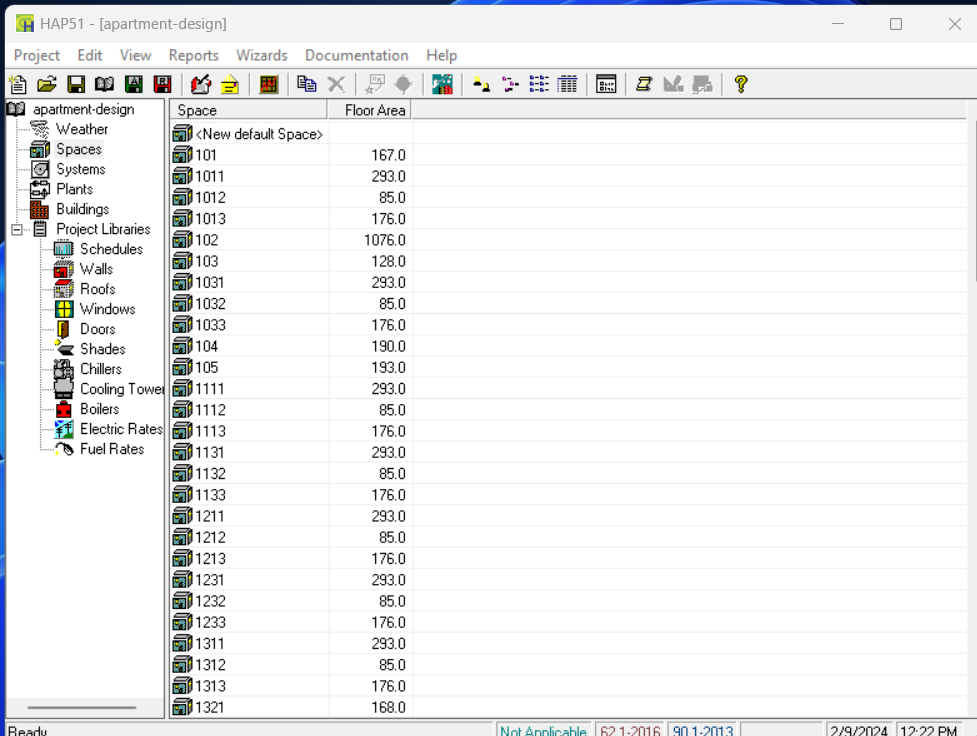This screenshot has width=977, height=736.
Task: Click the Save Project floppy disk icon
Action: tap(76, 85)
